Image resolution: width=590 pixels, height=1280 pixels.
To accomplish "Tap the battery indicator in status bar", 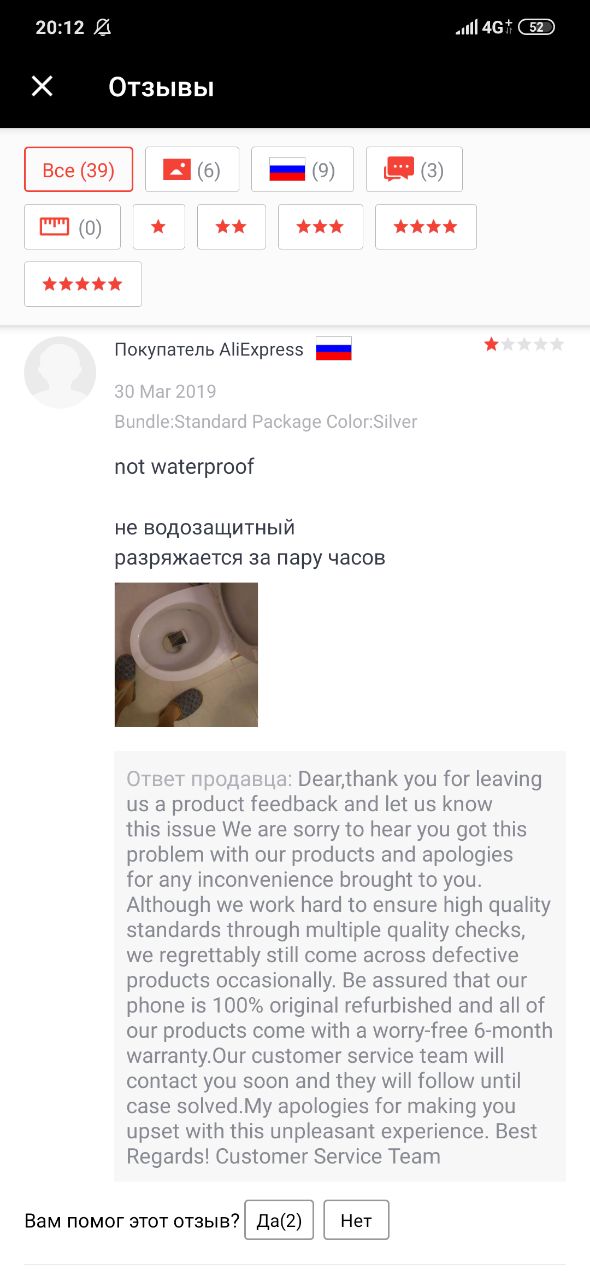I will (536, 27).
